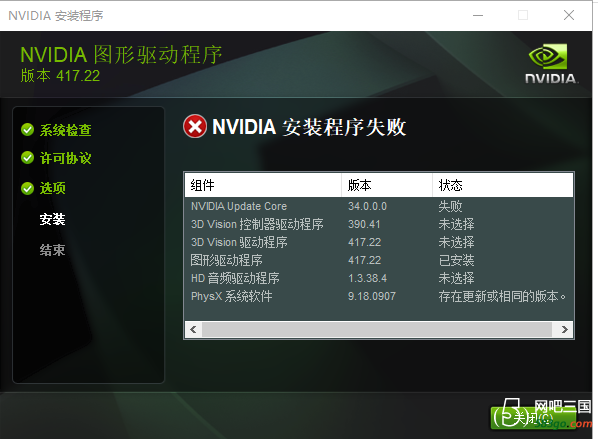Click version 390.41 in the table
The height and width of the screenshot is (439, 598).
tap(364, 224)
